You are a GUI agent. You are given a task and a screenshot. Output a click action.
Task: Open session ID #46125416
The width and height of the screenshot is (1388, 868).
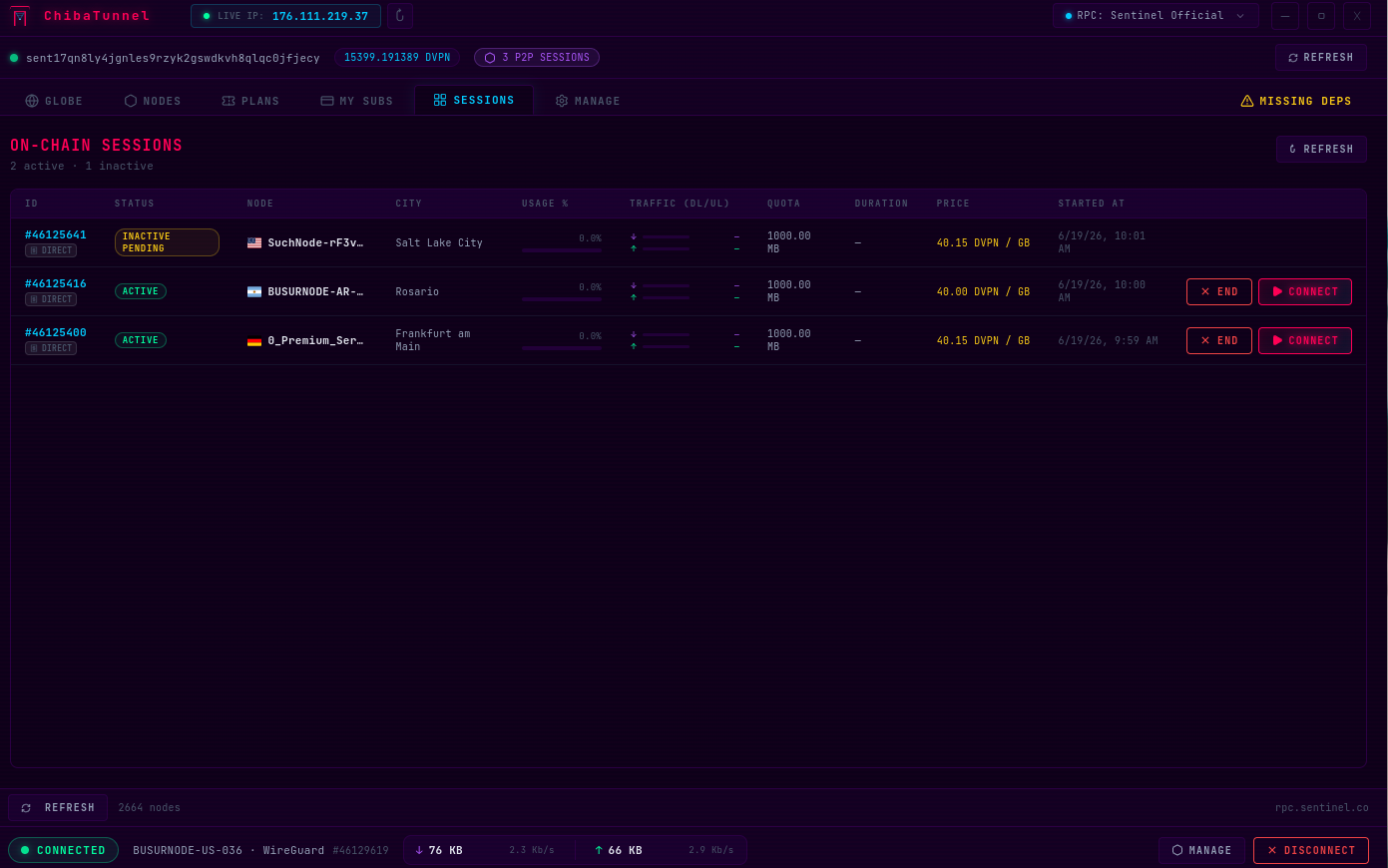click(x=56, y=284)
